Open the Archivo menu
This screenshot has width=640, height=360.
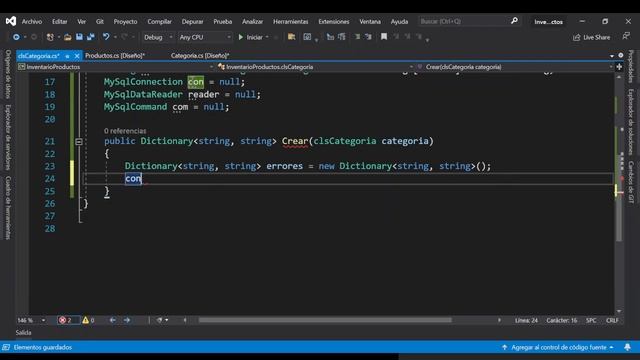(32, 22)
